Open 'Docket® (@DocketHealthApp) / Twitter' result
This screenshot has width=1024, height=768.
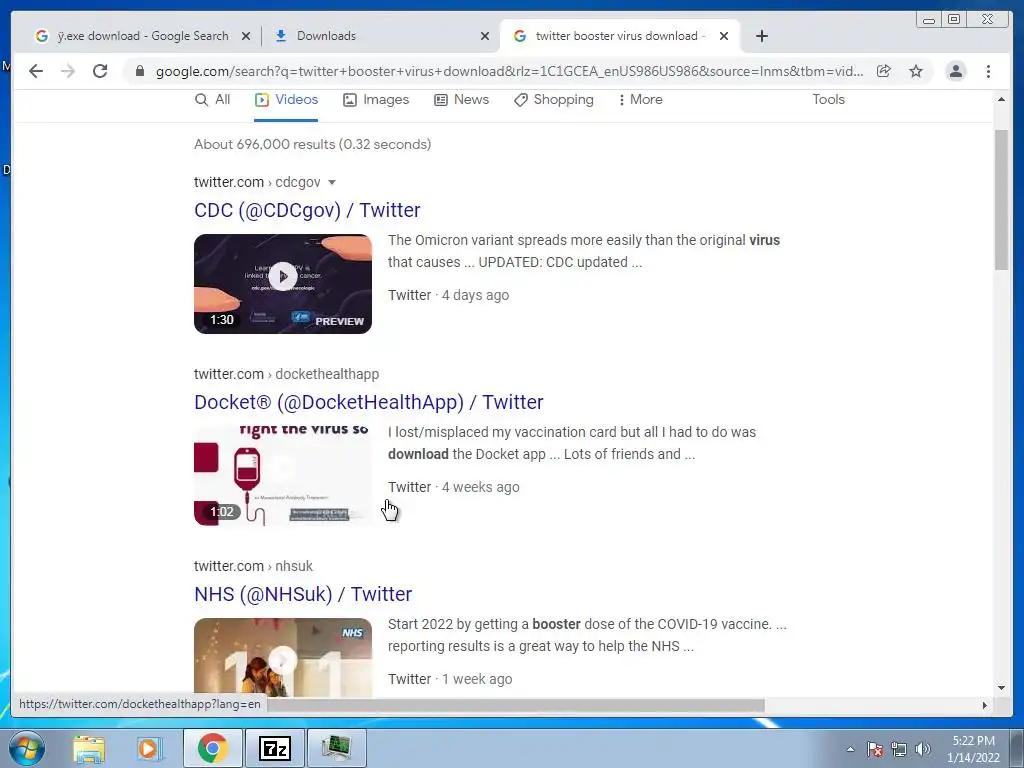[x=368, y=402]
